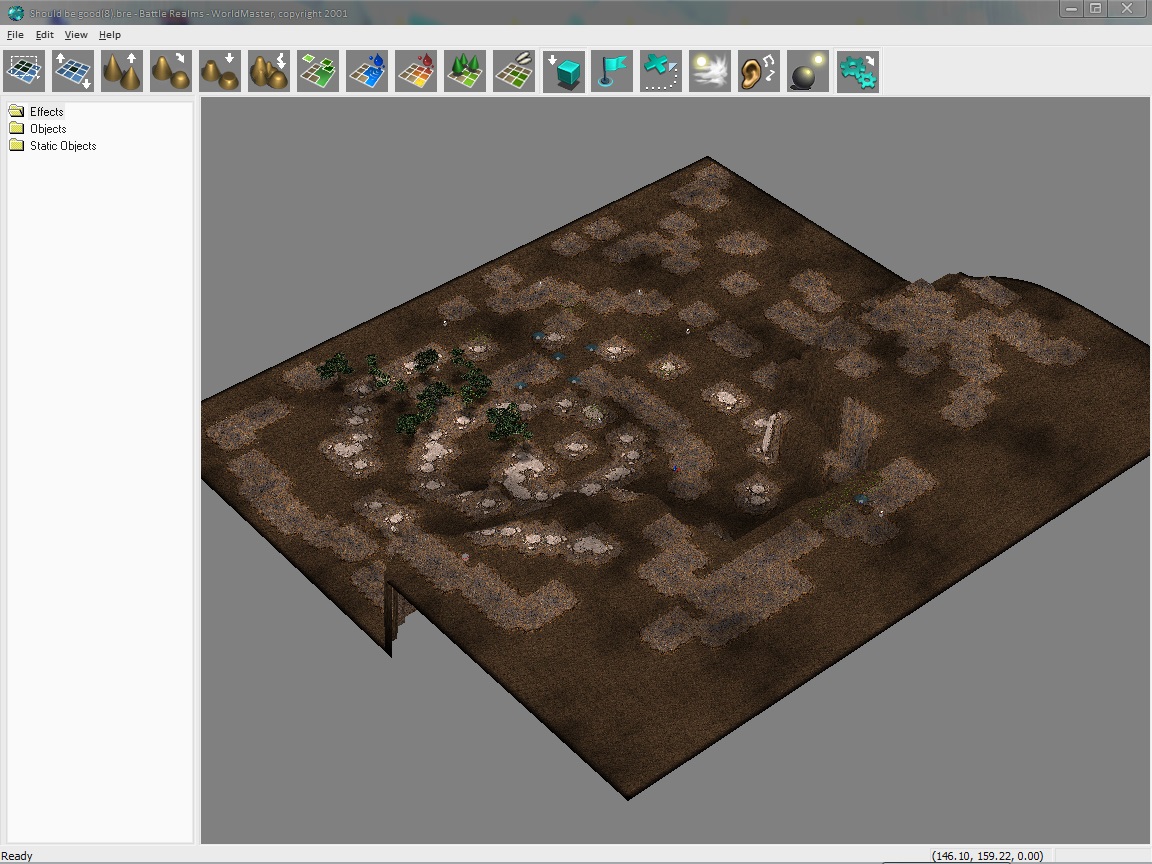Image resolution: width=1152 pixels, height=864 pixels.
Task: Open the wind and sun weather effects tool
Action: (710, 71)
